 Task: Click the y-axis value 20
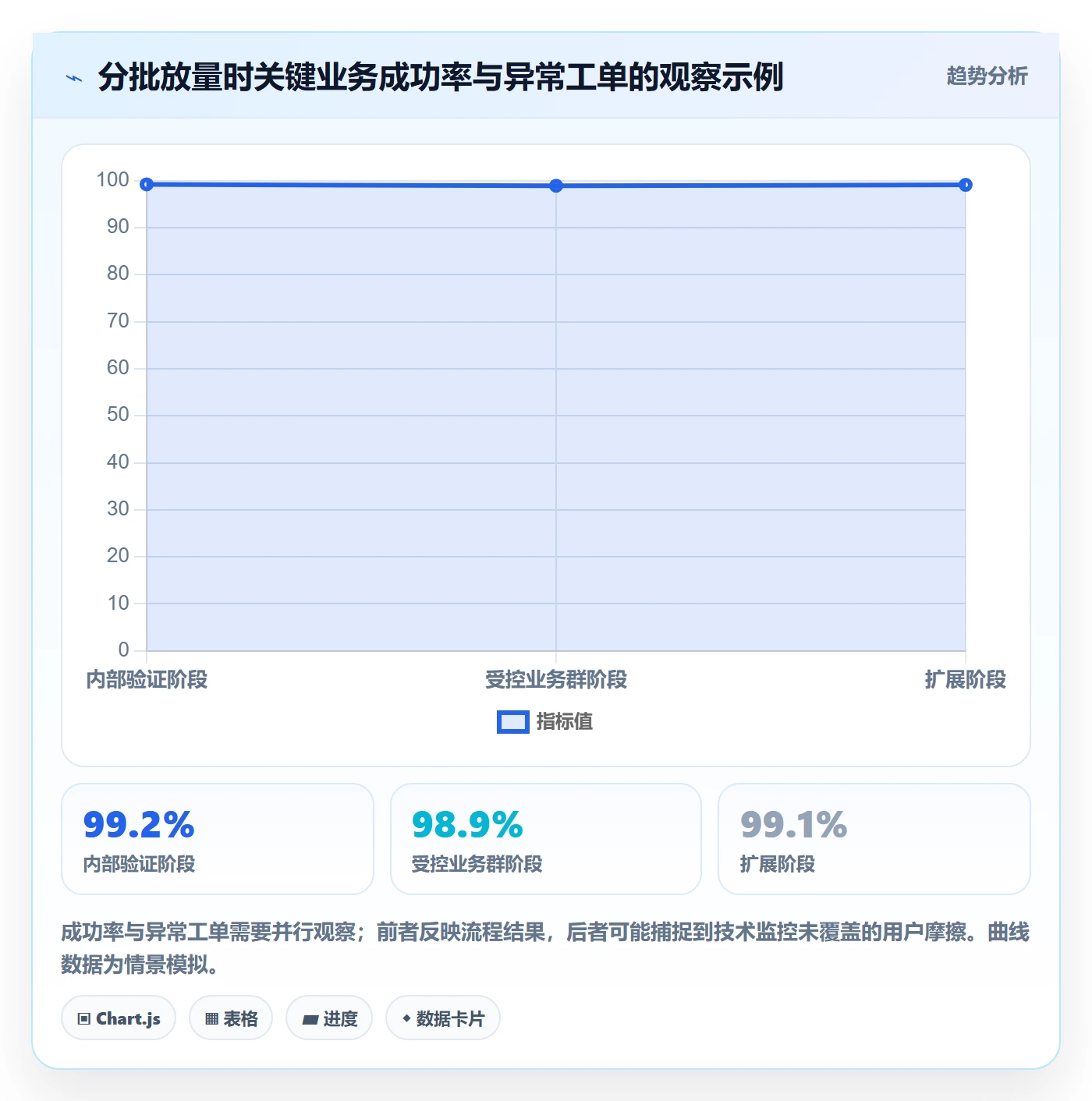point(118,556)
